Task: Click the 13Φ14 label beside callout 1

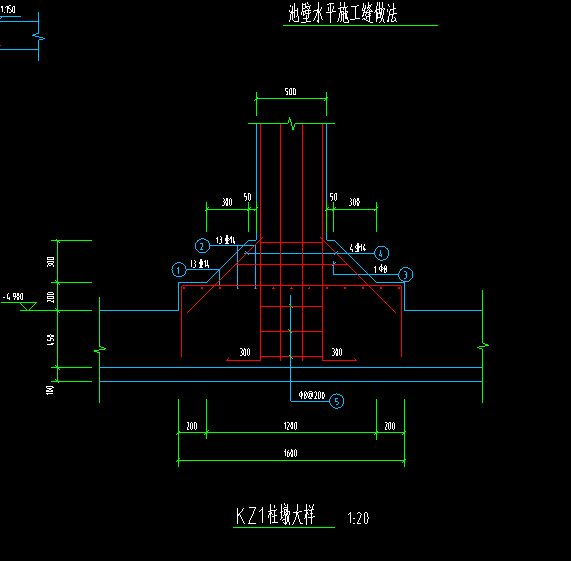Action: [200, 264]
